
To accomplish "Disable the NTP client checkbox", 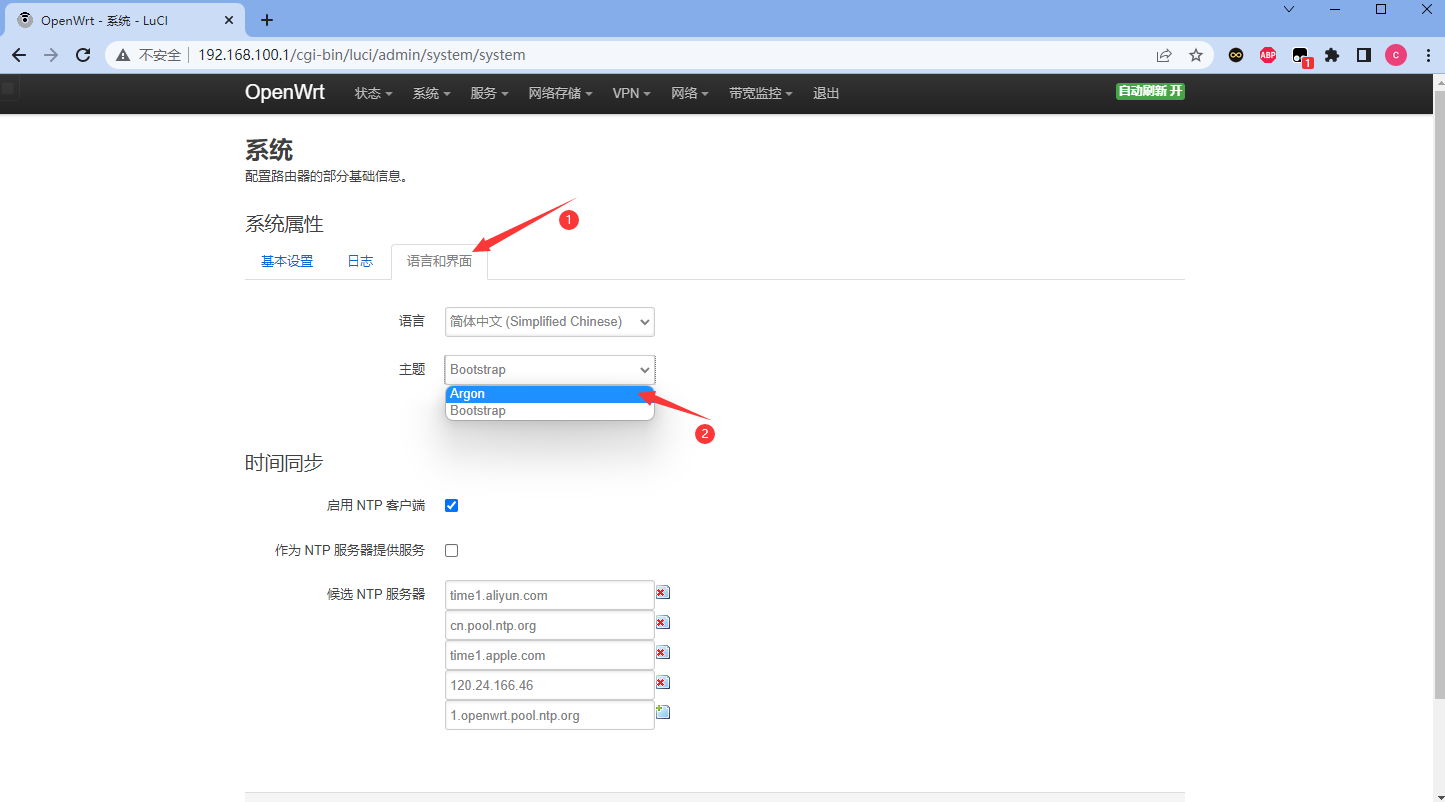I will coord(451,505).
